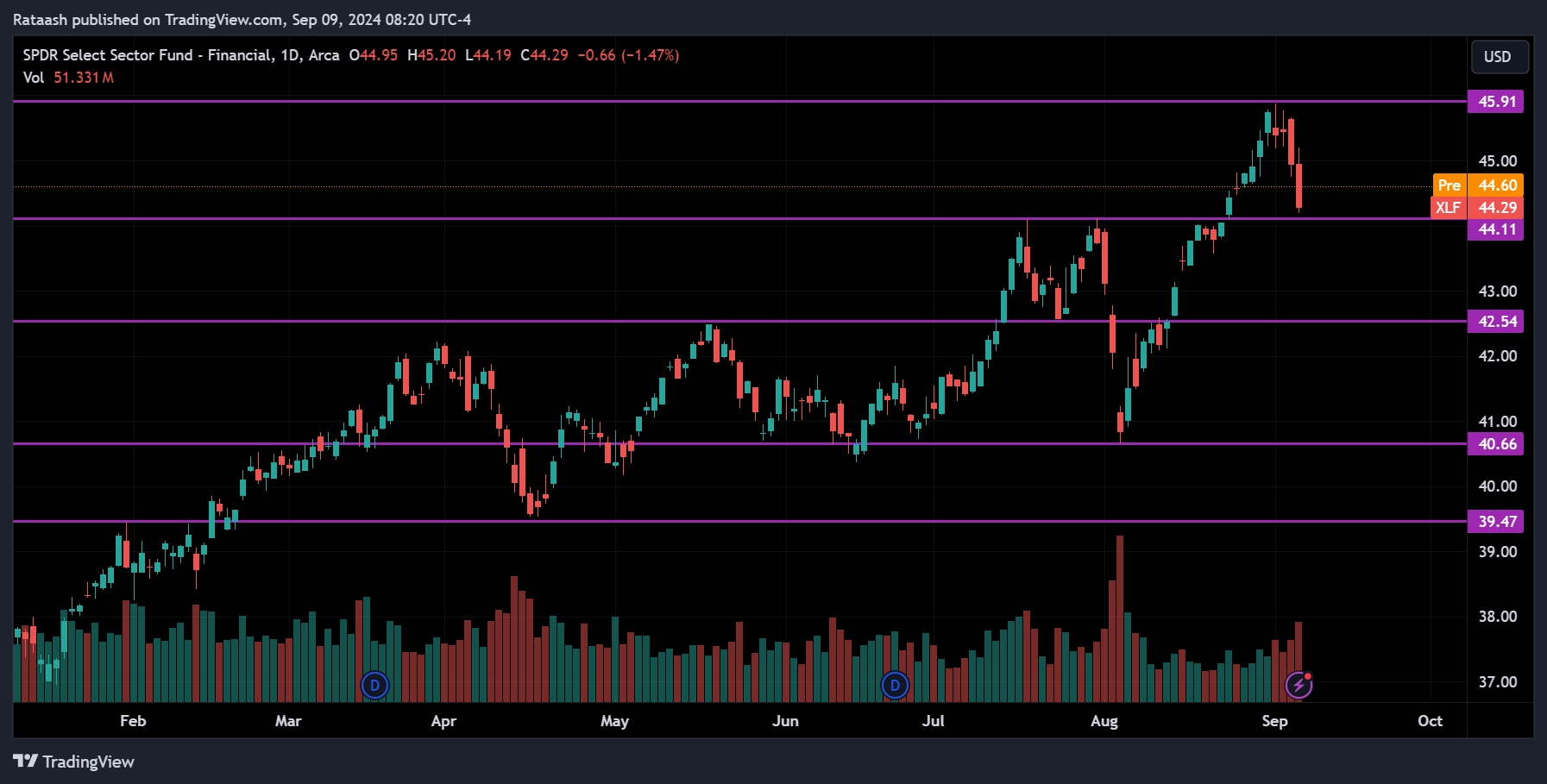Click the H45.20 high value in header
1547x784 pixels.
coord(431,55)
